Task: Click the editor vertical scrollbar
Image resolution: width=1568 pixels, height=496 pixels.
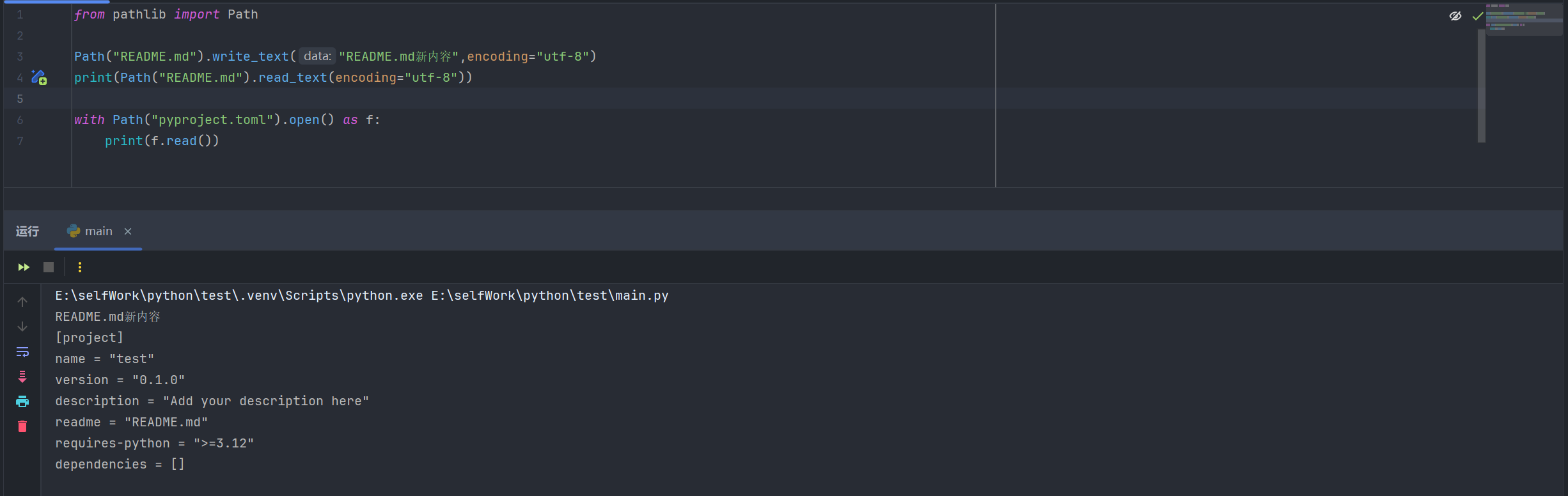Action: pyautogui.click(x=1481, y=85)
